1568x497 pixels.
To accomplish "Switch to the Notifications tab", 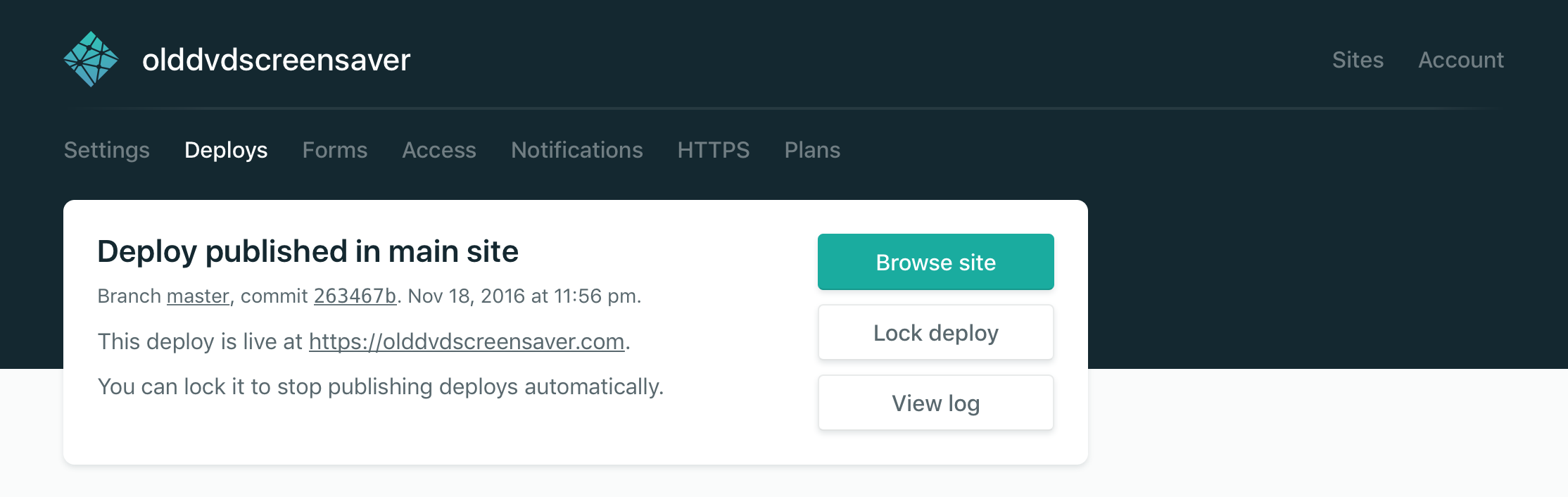I will 576,150.
